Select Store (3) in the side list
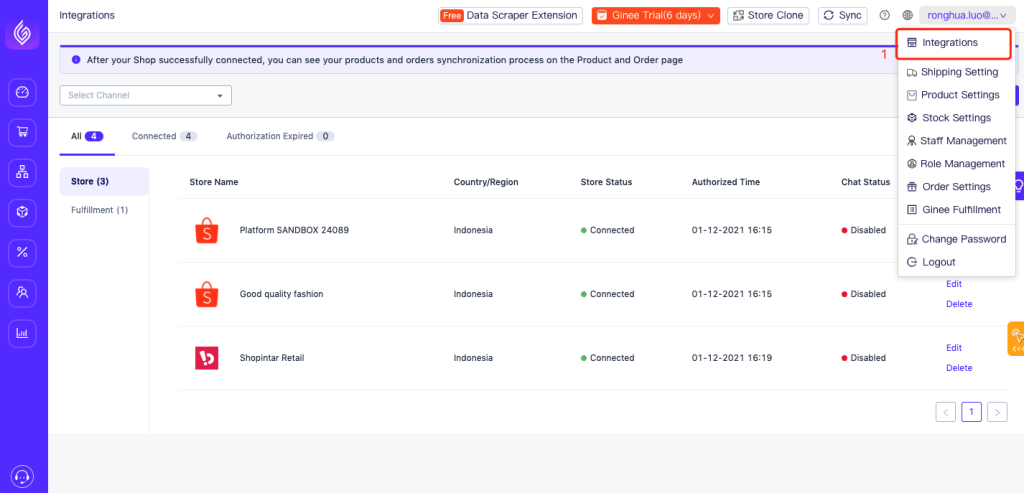Screen dimensions: 1024x493 pyautogui.click(x=104, y=182)
